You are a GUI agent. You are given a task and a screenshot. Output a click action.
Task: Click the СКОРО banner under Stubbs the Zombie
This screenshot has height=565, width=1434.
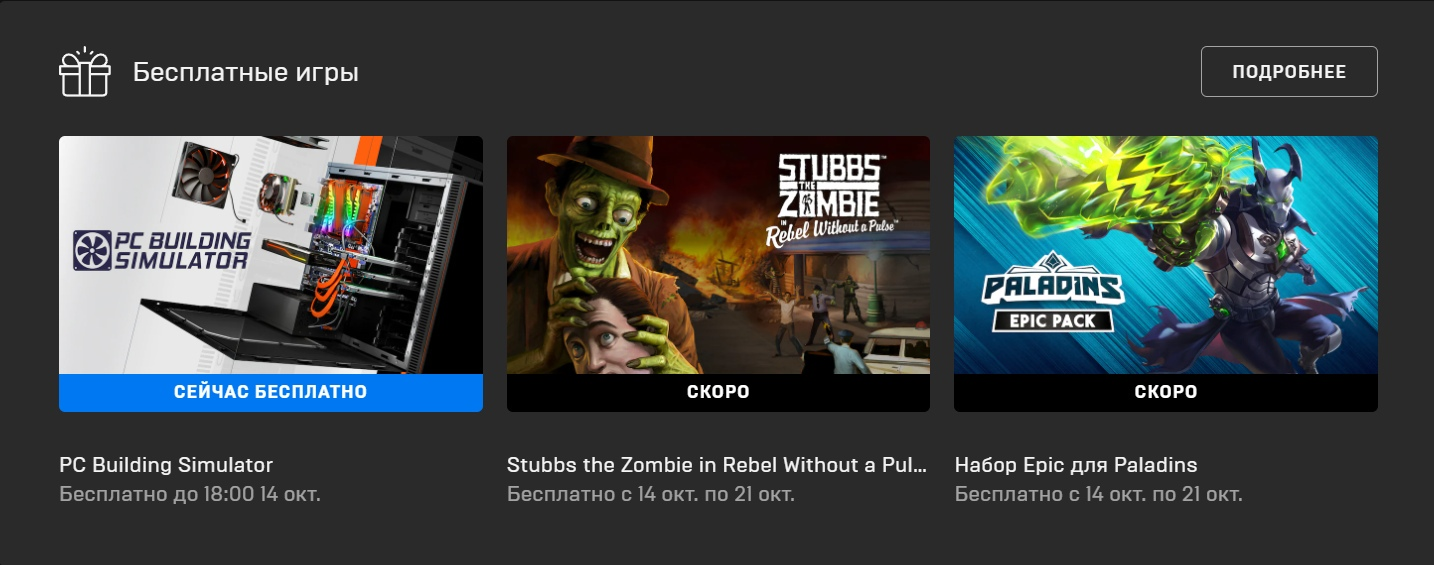pos(718,392)
